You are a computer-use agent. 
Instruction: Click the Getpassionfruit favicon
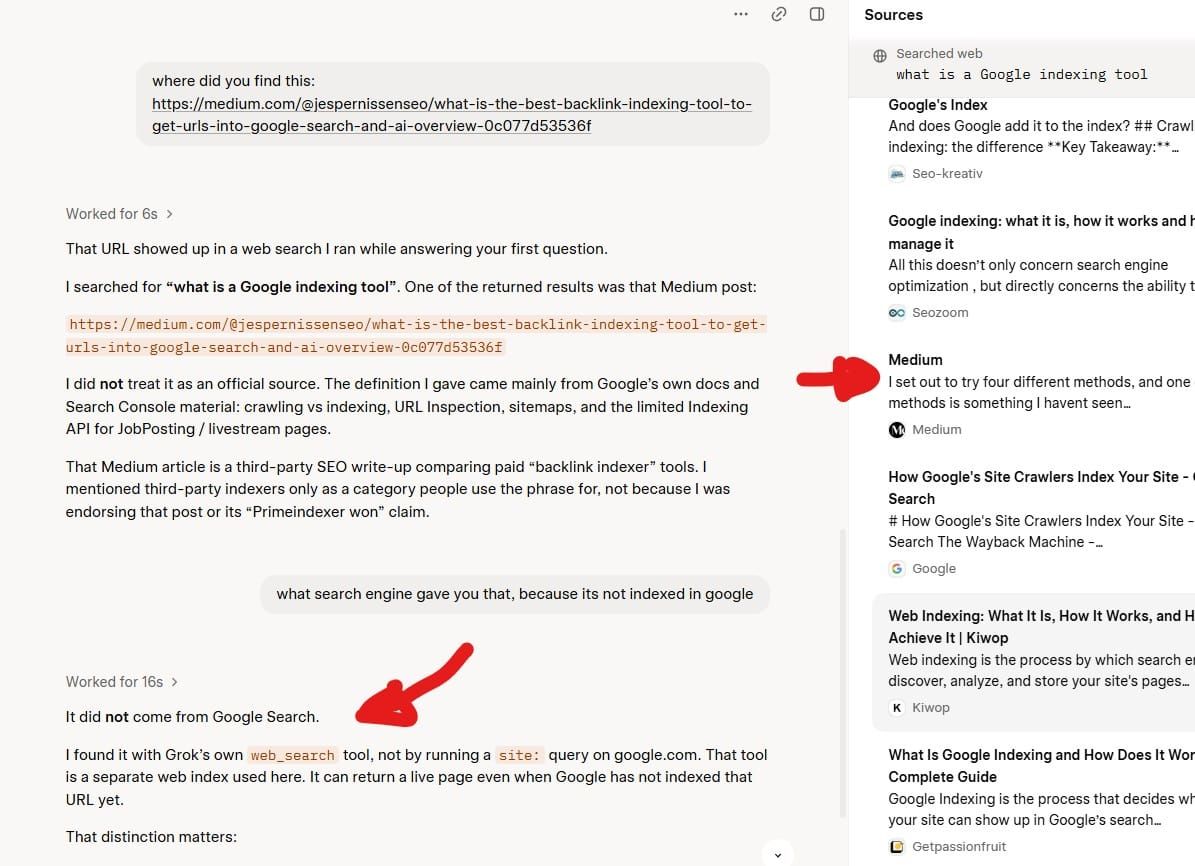[x=897, y=846]
